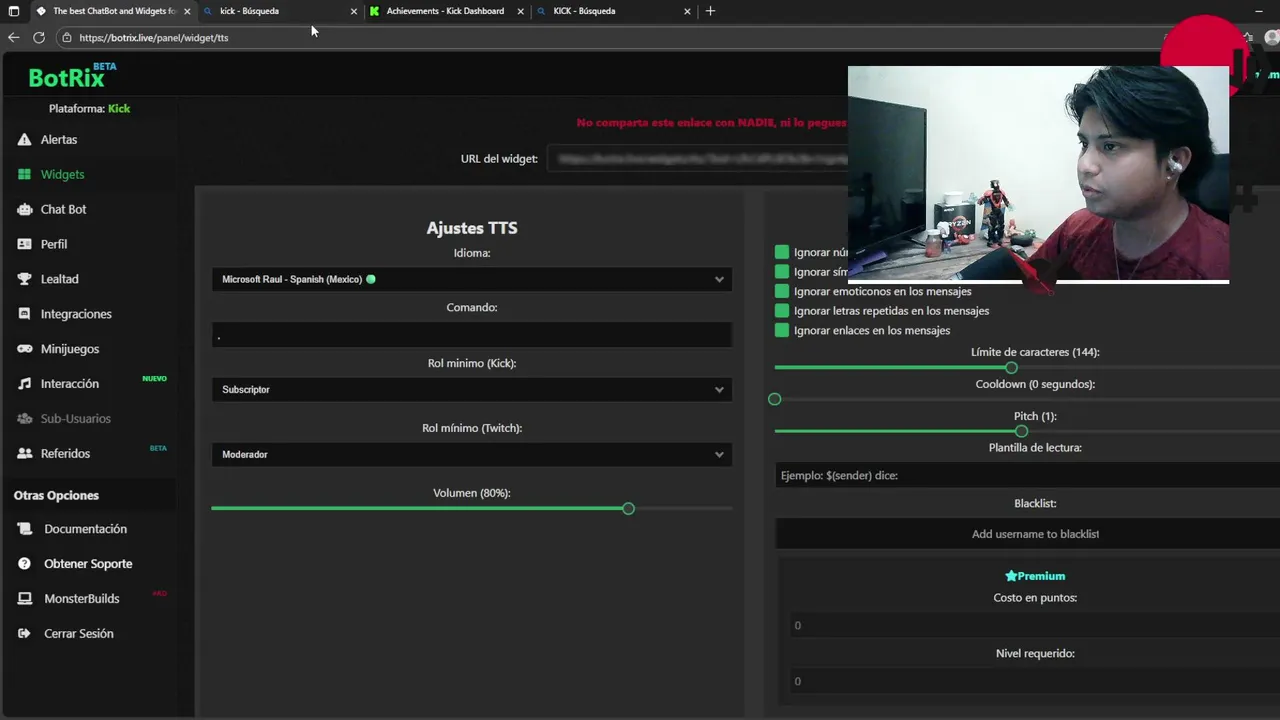Click the Pitch slider handle
Screen dimensions: 1280x720
tap(1021, 432)
